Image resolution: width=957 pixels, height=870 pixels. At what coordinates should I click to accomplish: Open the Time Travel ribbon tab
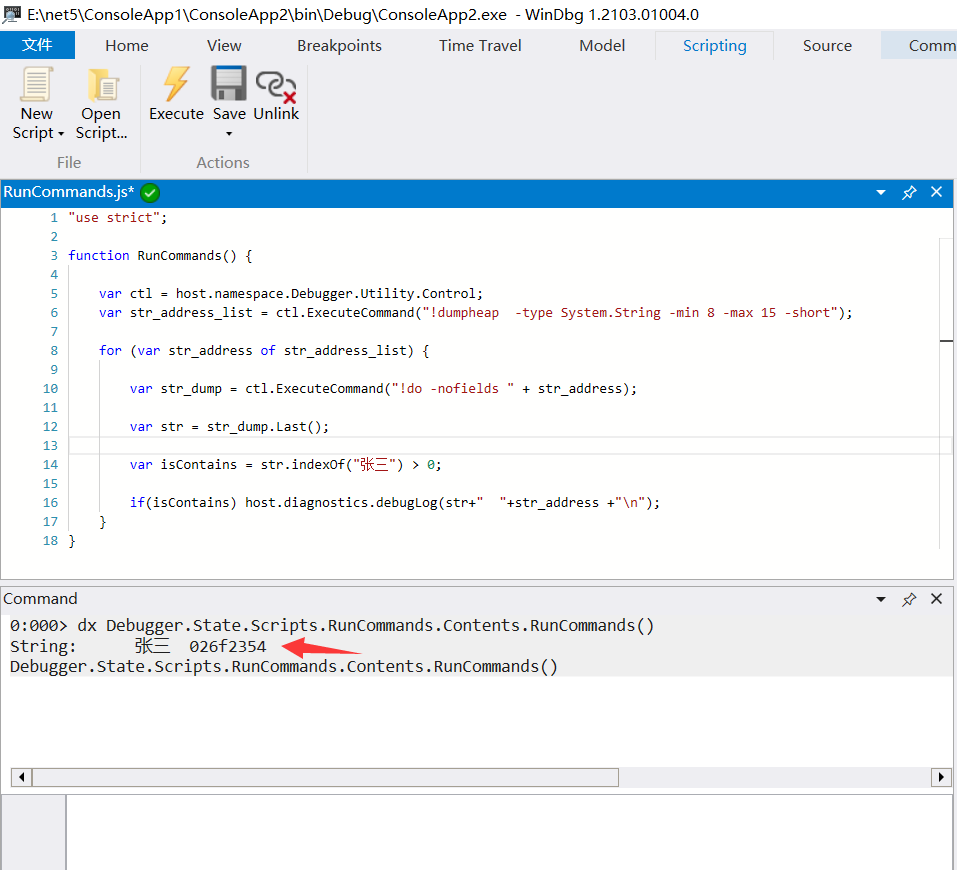point(480,45)
